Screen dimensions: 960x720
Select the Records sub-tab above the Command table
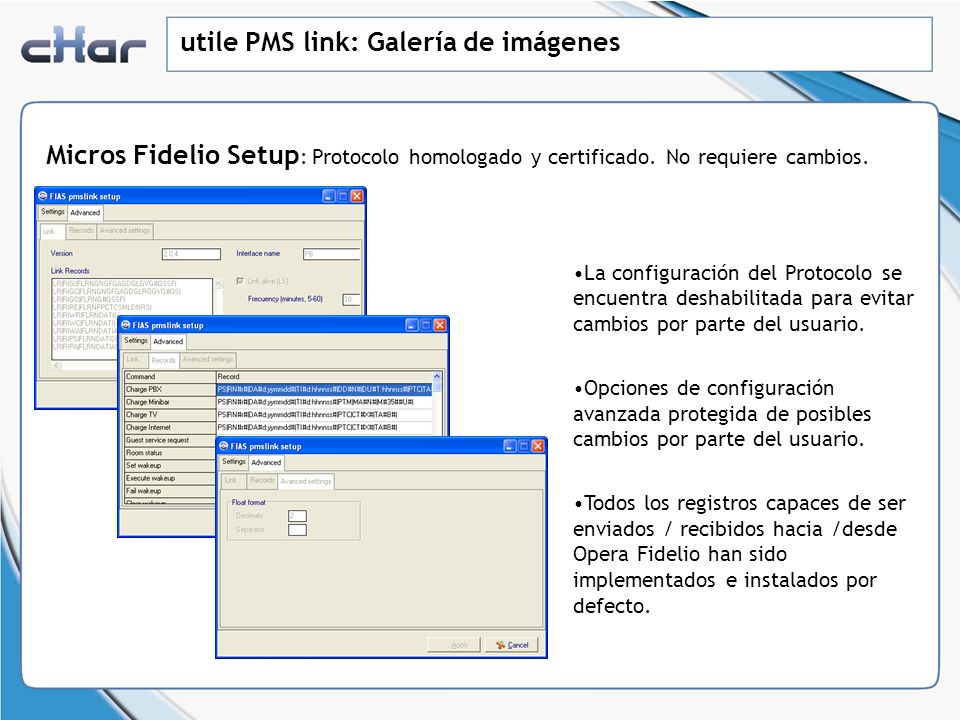click(163, 361)
